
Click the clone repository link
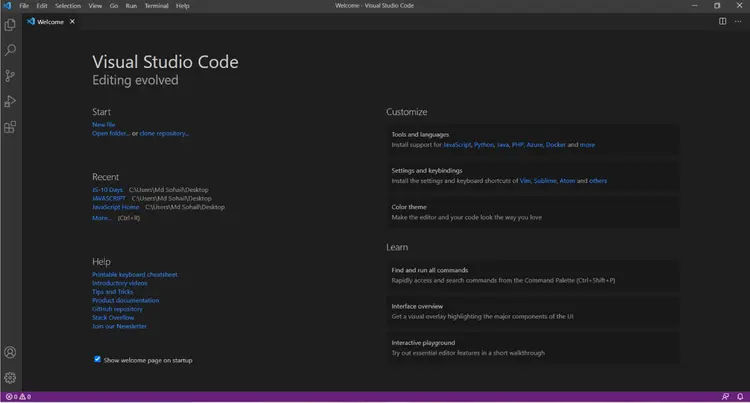coord(164,133)
